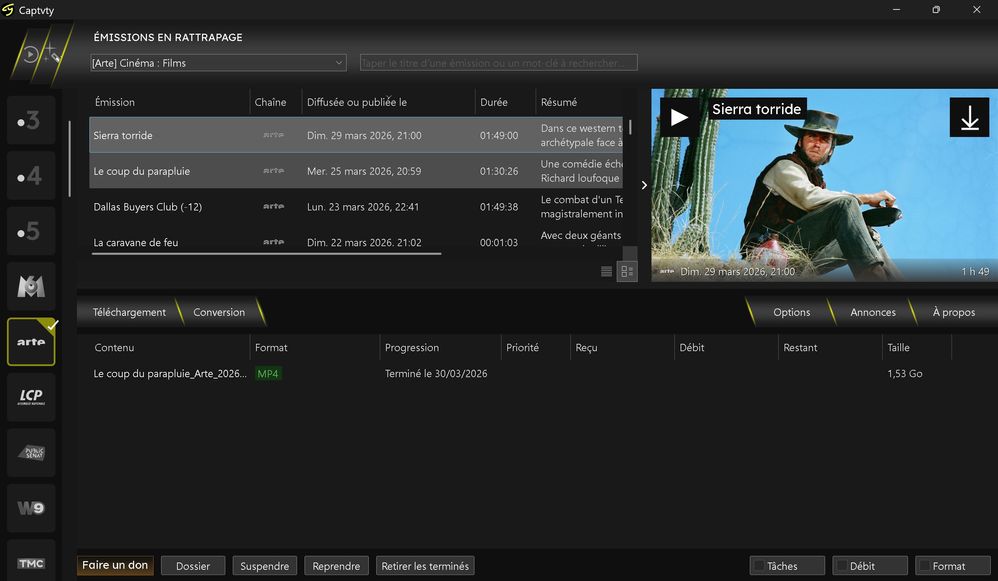Click the programme list horizontal scrollbar
998x581 pixels.
pyautogui.click(x=267, y=253)
